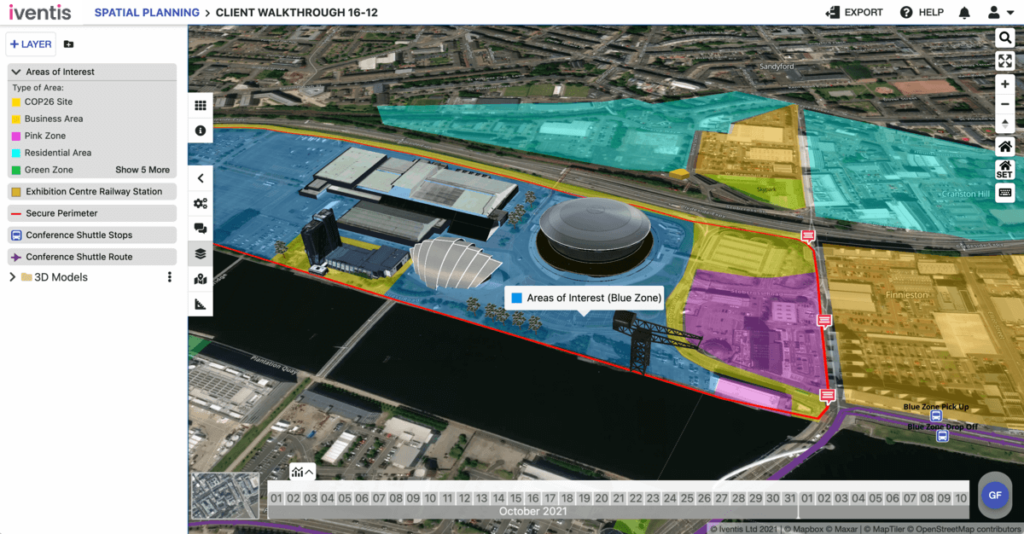Reset map to home view
Screen dimensions: 1024x534
[1005, 146]
